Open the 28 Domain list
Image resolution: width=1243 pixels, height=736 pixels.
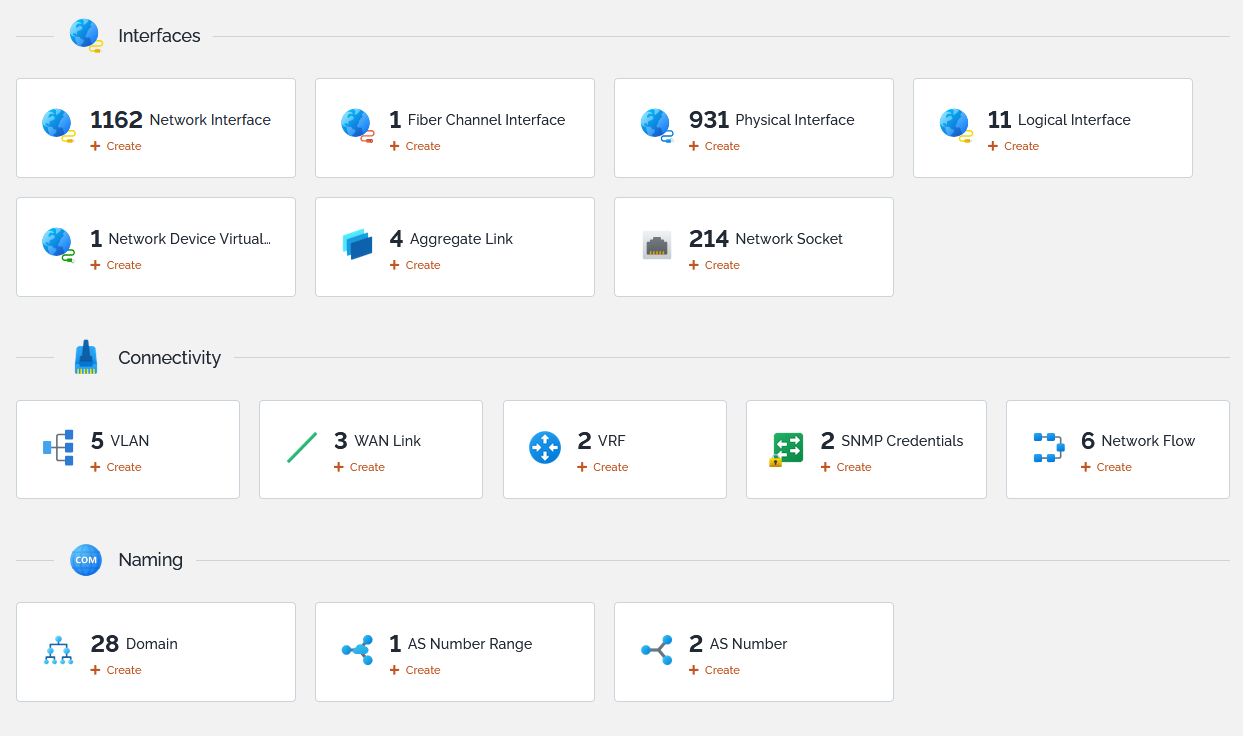[x=134, y=644]
